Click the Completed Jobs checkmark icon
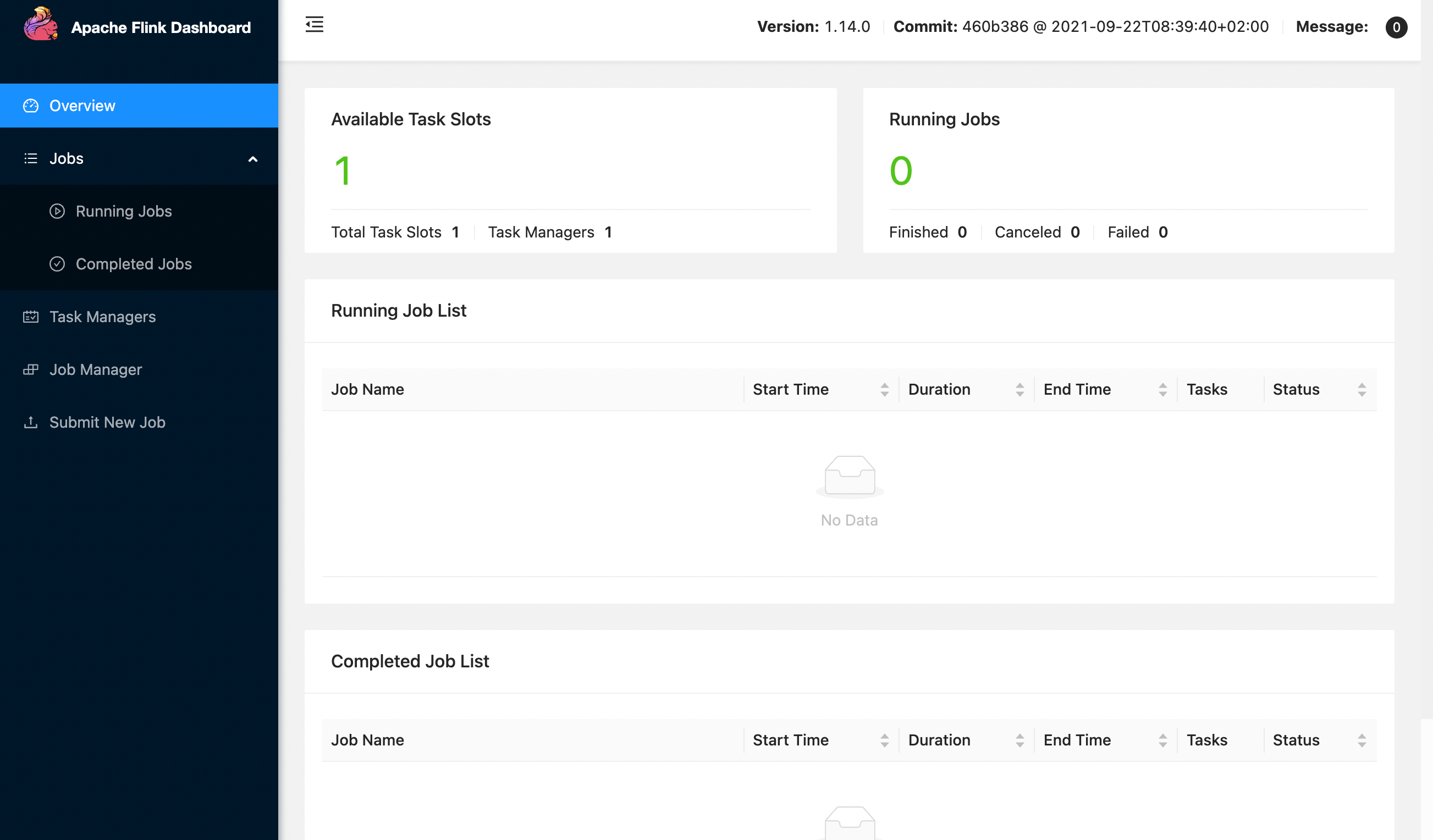 pos(57,264)
